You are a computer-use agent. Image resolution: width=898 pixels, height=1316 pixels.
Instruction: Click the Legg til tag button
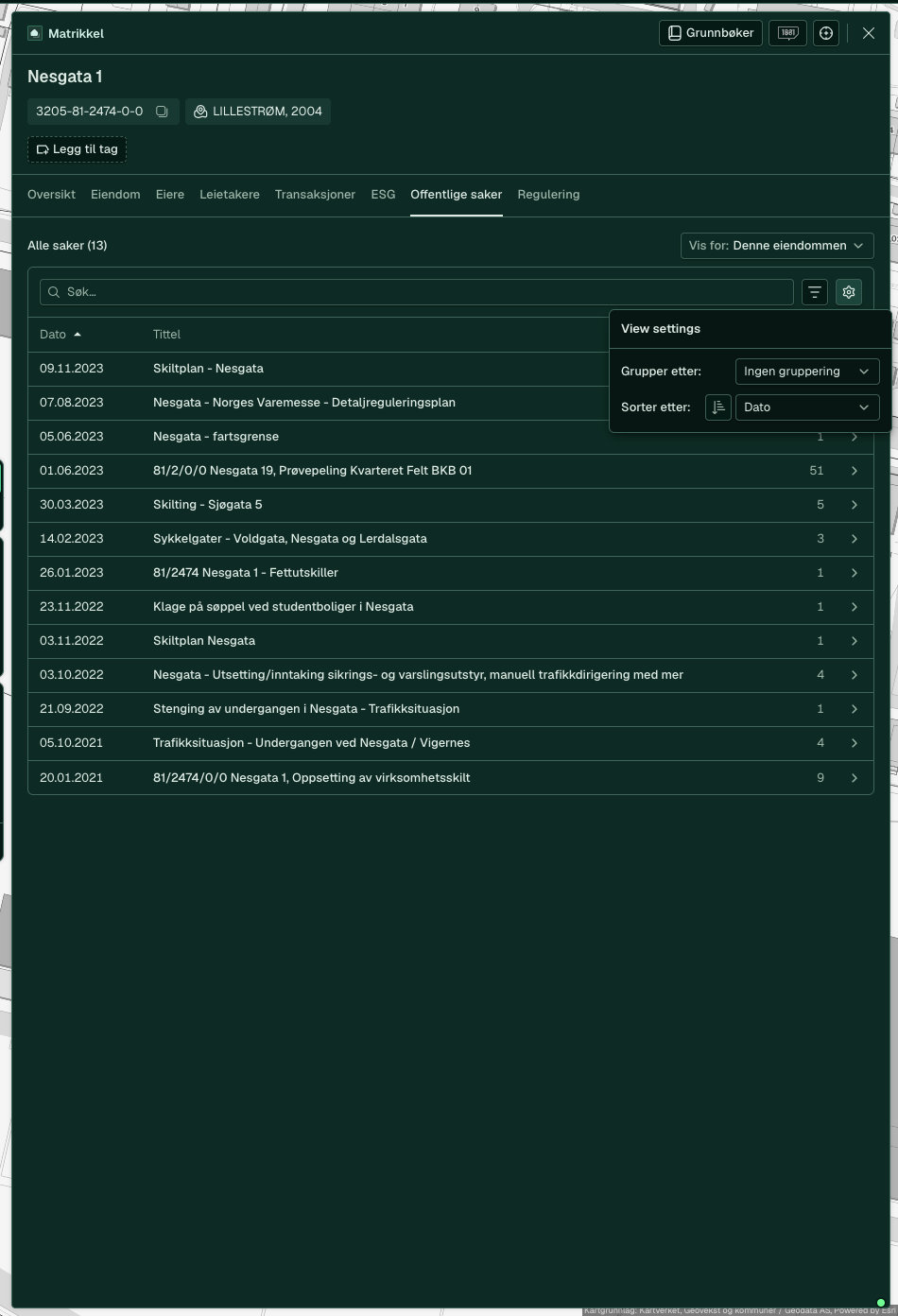point(77,149)
